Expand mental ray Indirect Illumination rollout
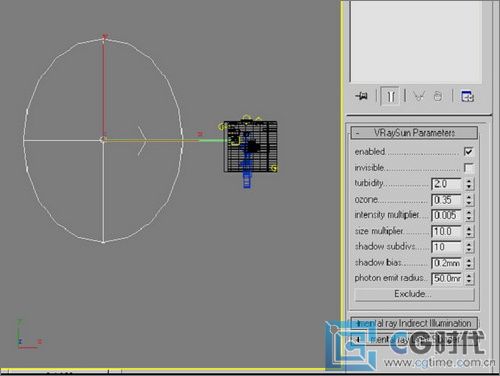The height and width of the screenshot is (376, 500). click(x=414, y=323)
